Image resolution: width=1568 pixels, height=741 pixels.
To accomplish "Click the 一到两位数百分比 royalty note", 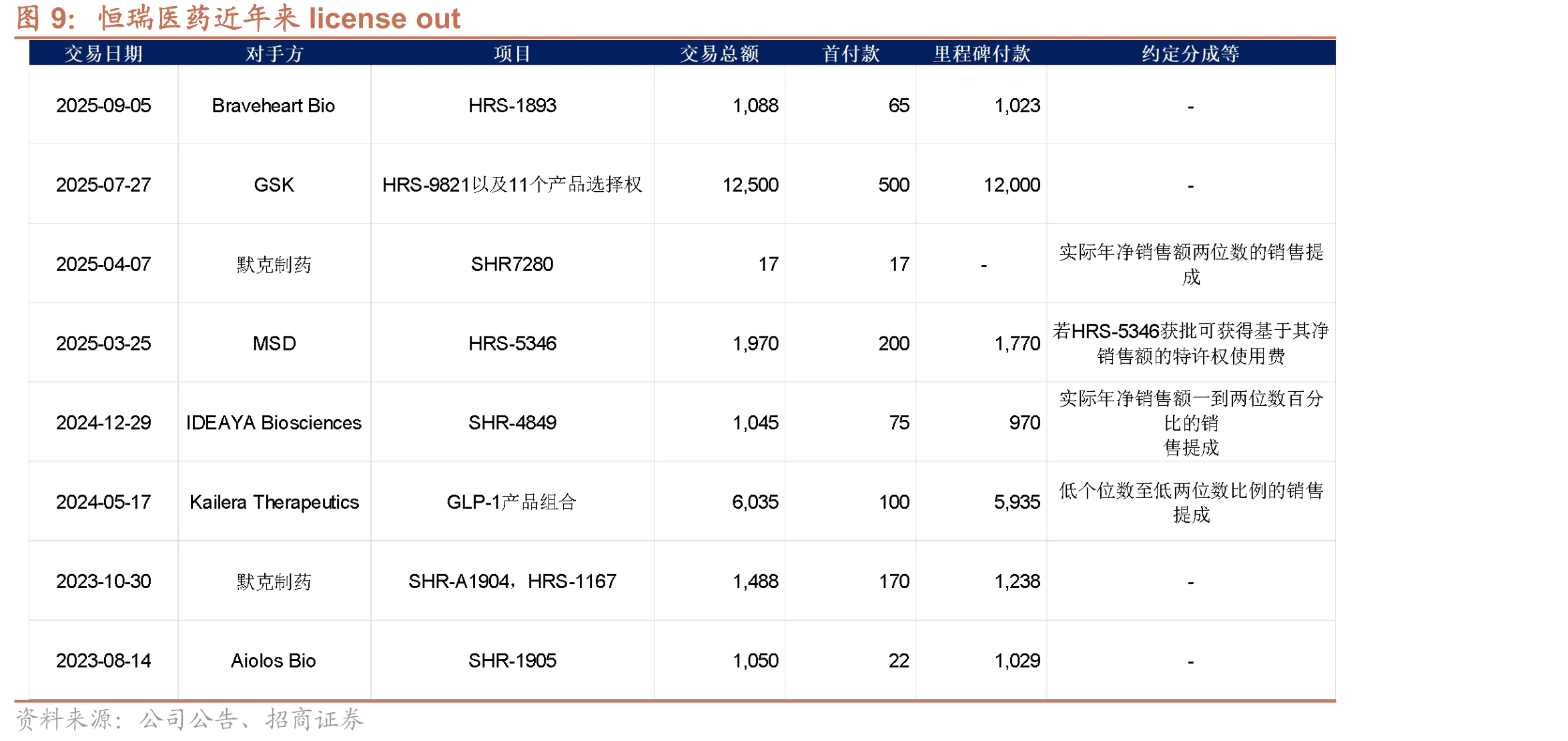I will point(1191,423).
